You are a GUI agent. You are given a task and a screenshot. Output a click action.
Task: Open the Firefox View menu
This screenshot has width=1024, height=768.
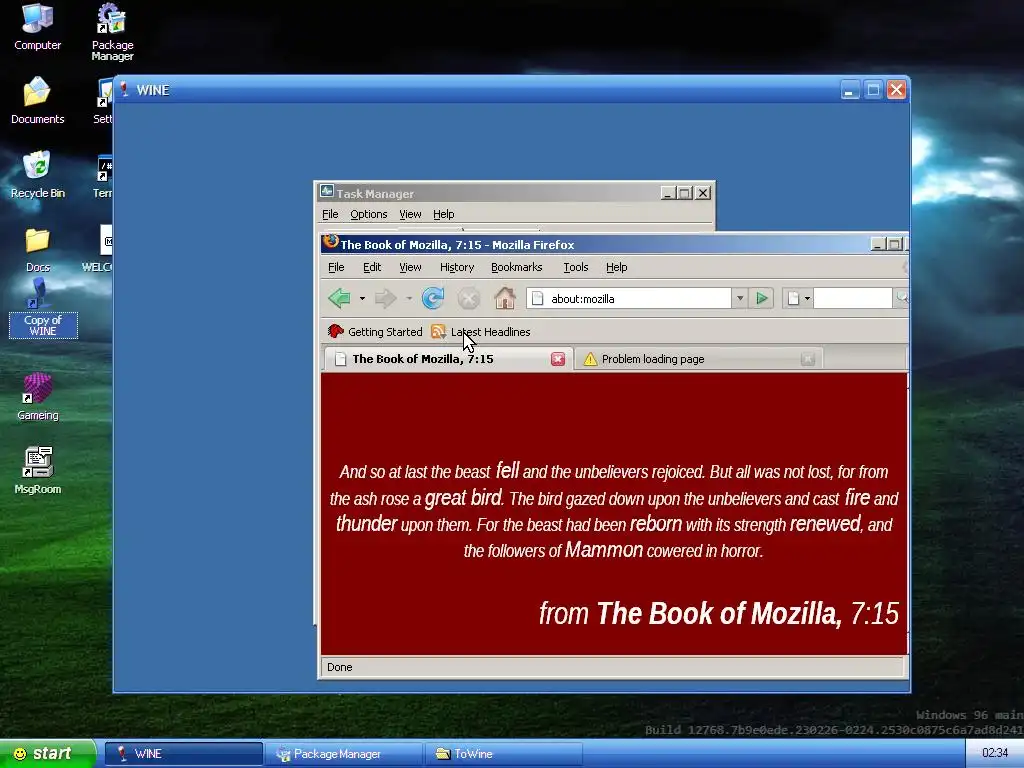(x=410, y=267)
